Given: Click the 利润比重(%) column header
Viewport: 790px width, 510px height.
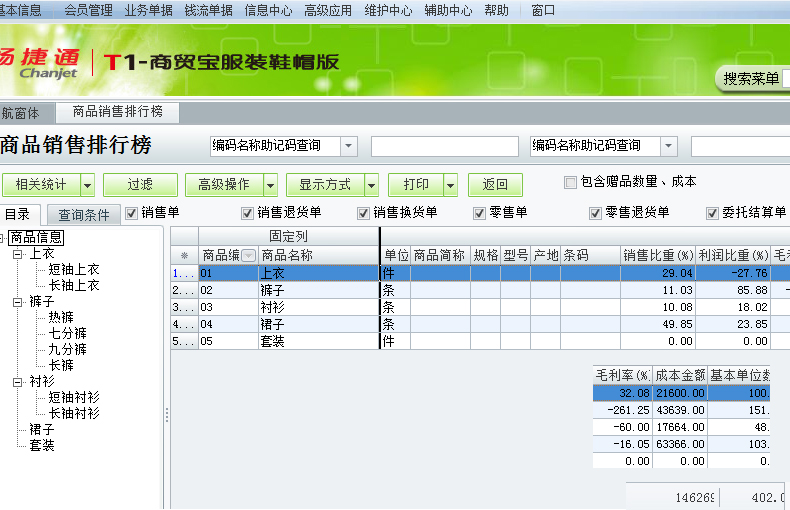Looking at the screenshot, I should [733, 256].
